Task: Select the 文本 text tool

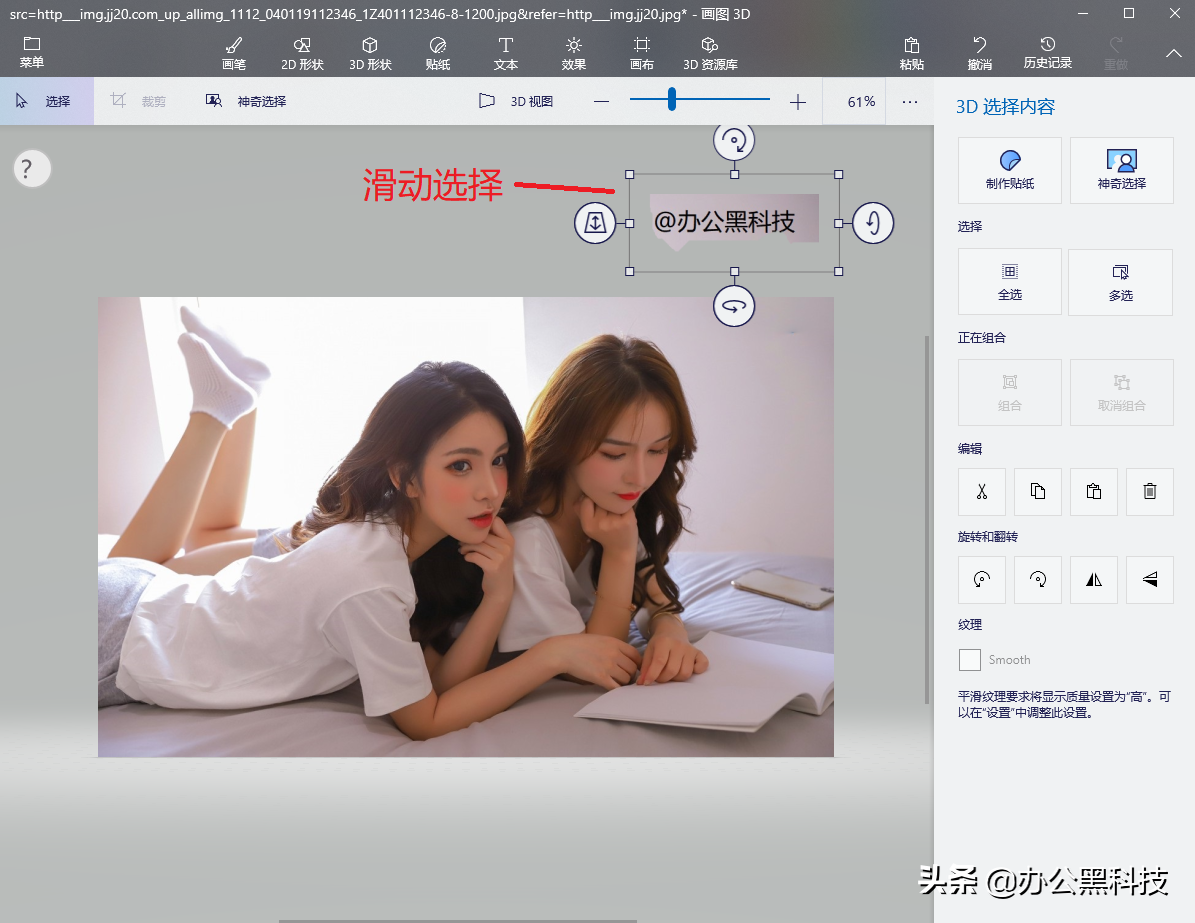Action: (x=505, y=52)
